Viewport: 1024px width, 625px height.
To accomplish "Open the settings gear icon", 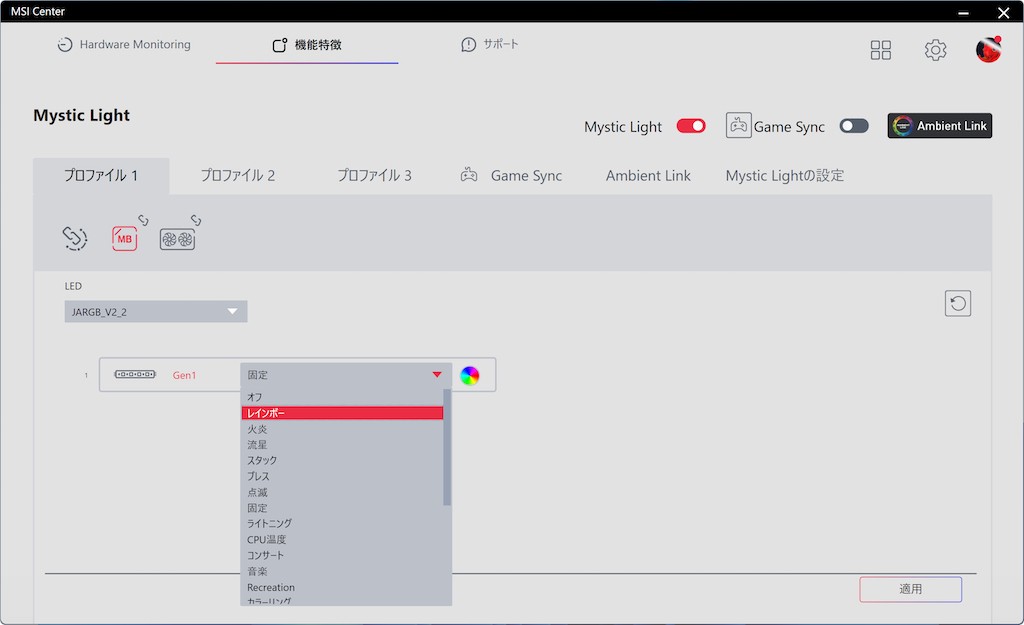I will 935,50.
